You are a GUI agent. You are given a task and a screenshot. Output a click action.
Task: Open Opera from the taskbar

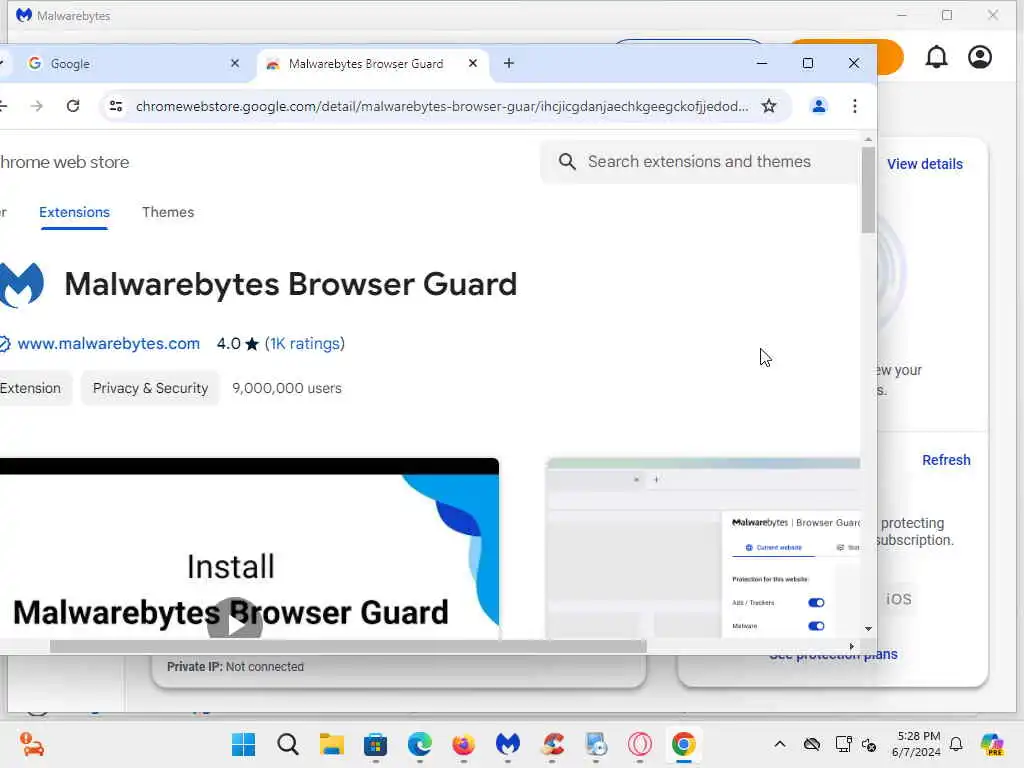coord(639,744)
